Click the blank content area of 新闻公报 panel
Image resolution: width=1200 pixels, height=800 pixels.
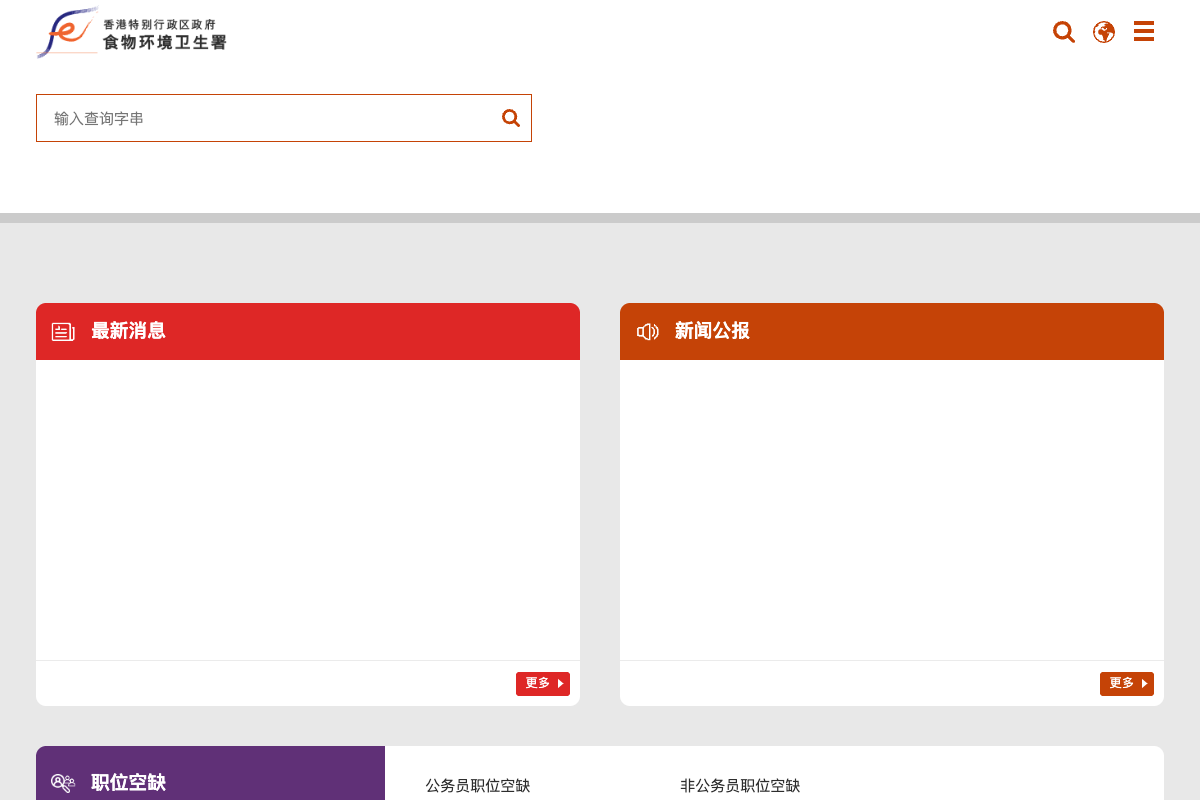(892, 510)
